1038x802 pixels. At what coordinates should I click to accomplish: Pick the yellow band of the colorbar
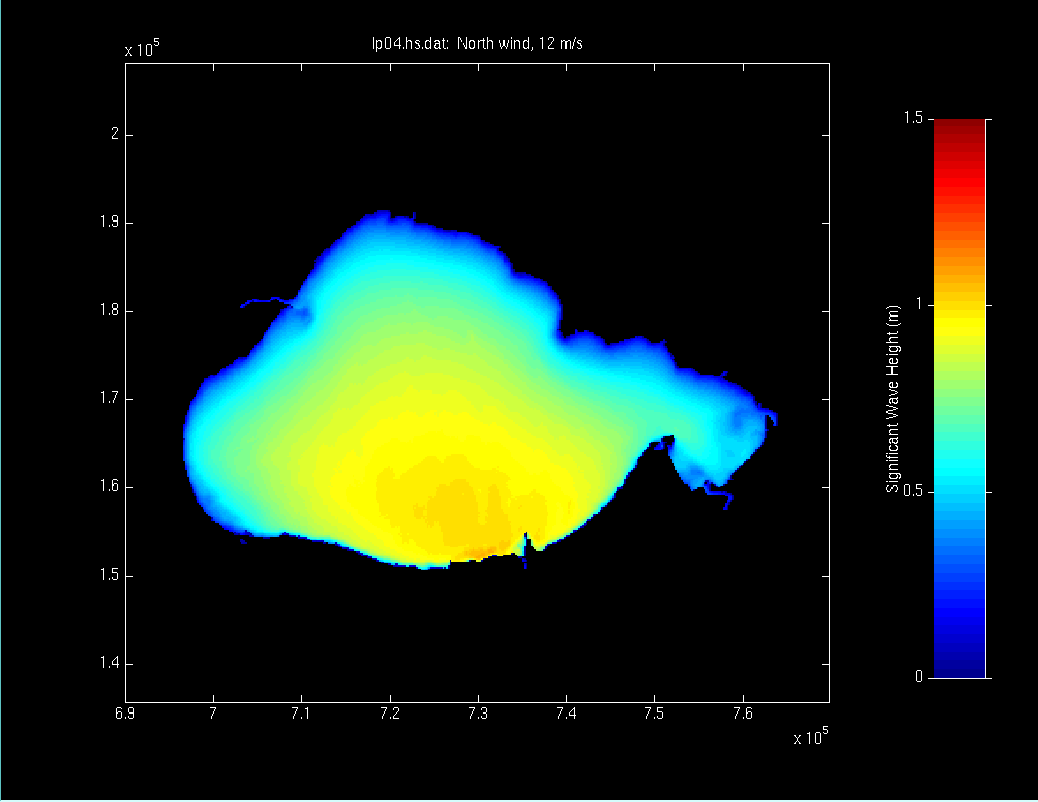click(959, 322)
